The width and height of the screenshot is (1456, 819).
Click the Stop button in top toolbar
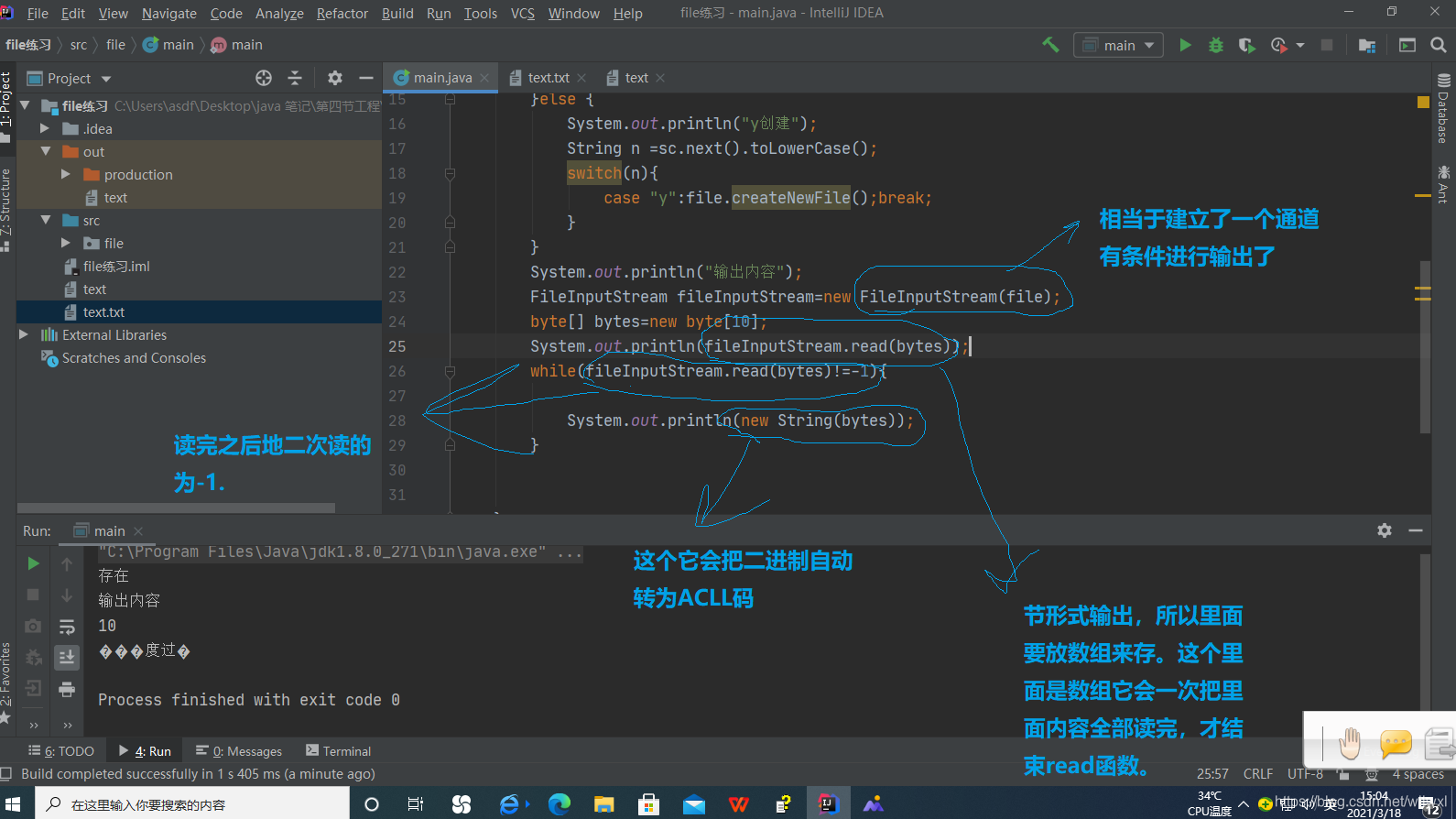[1326, 45]
